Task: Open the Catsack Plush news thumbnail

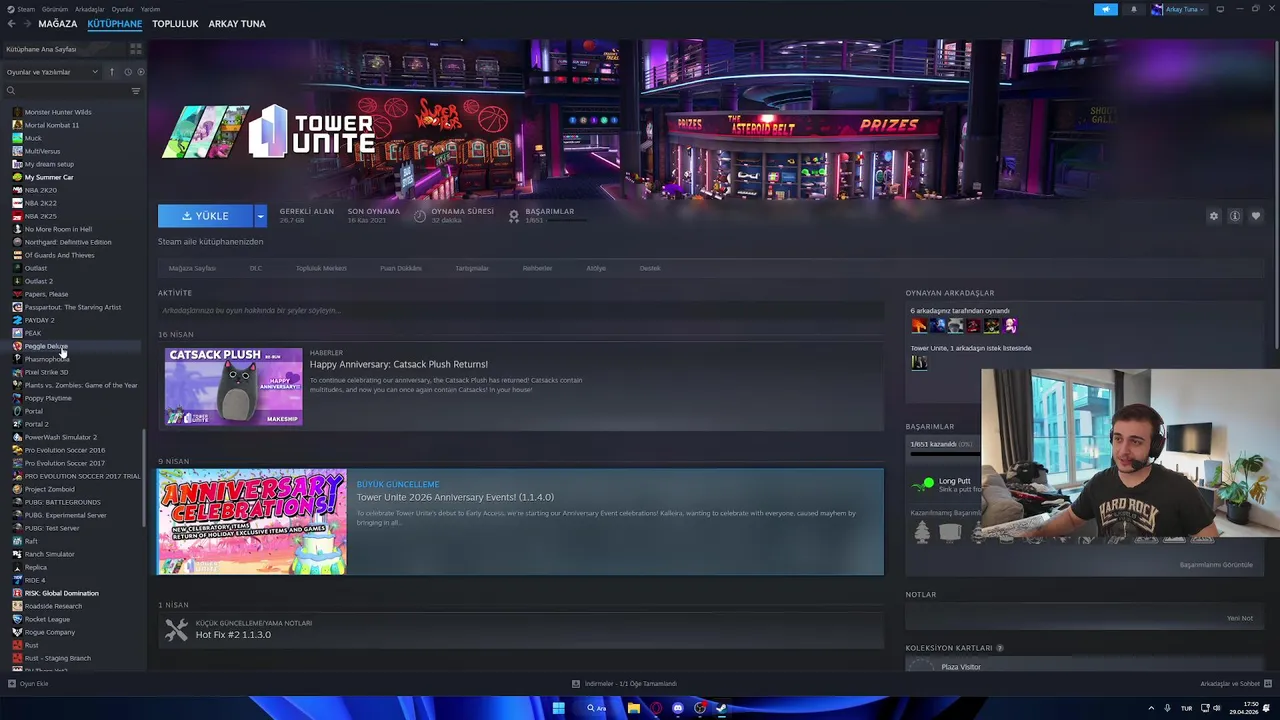Action: (234, 386)
